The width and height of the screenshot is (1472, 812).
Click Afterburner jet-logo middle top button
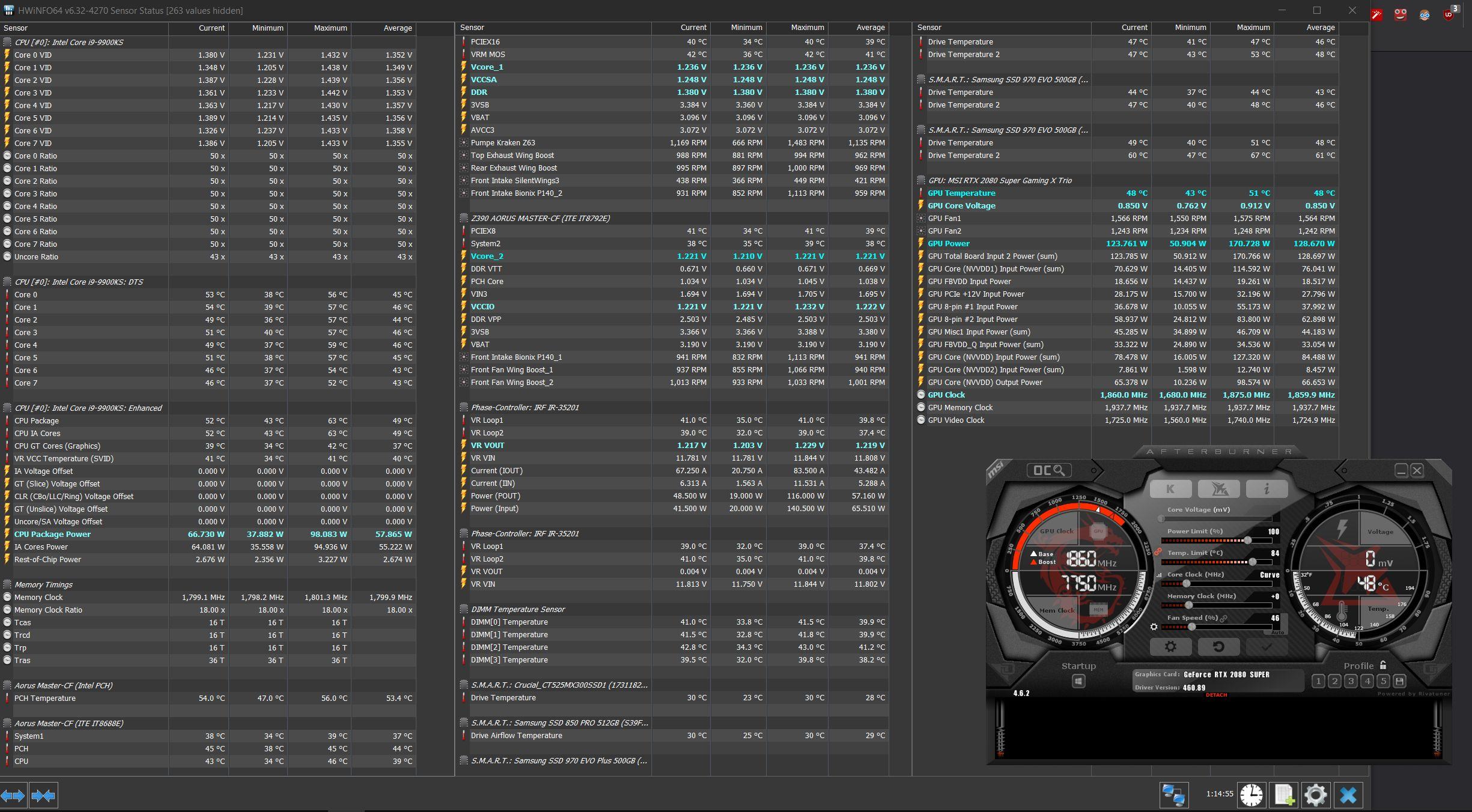(x=1218, y=489)
